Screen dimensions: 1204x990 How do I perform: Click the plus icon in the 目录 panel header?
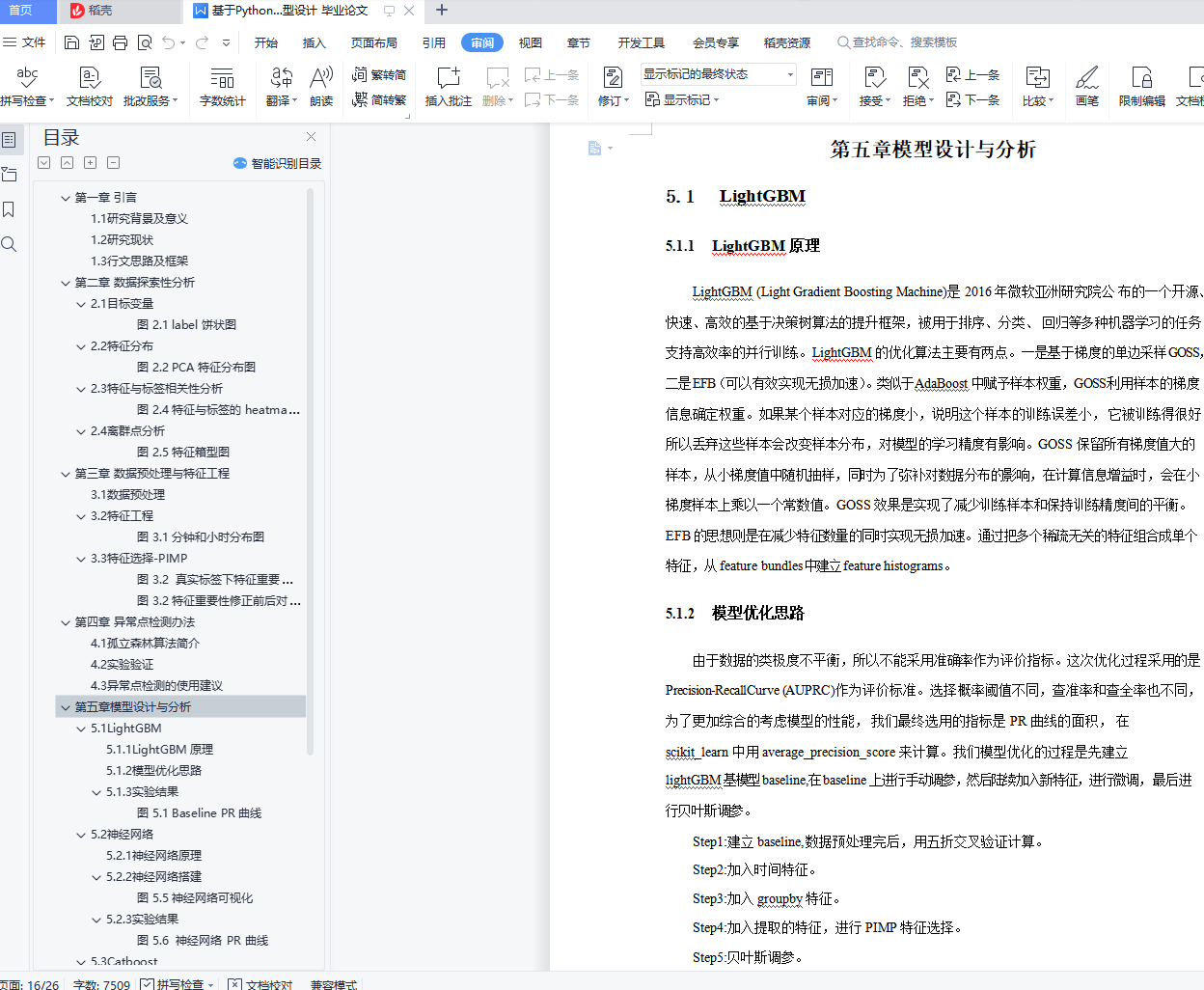(x=90, y=163)
